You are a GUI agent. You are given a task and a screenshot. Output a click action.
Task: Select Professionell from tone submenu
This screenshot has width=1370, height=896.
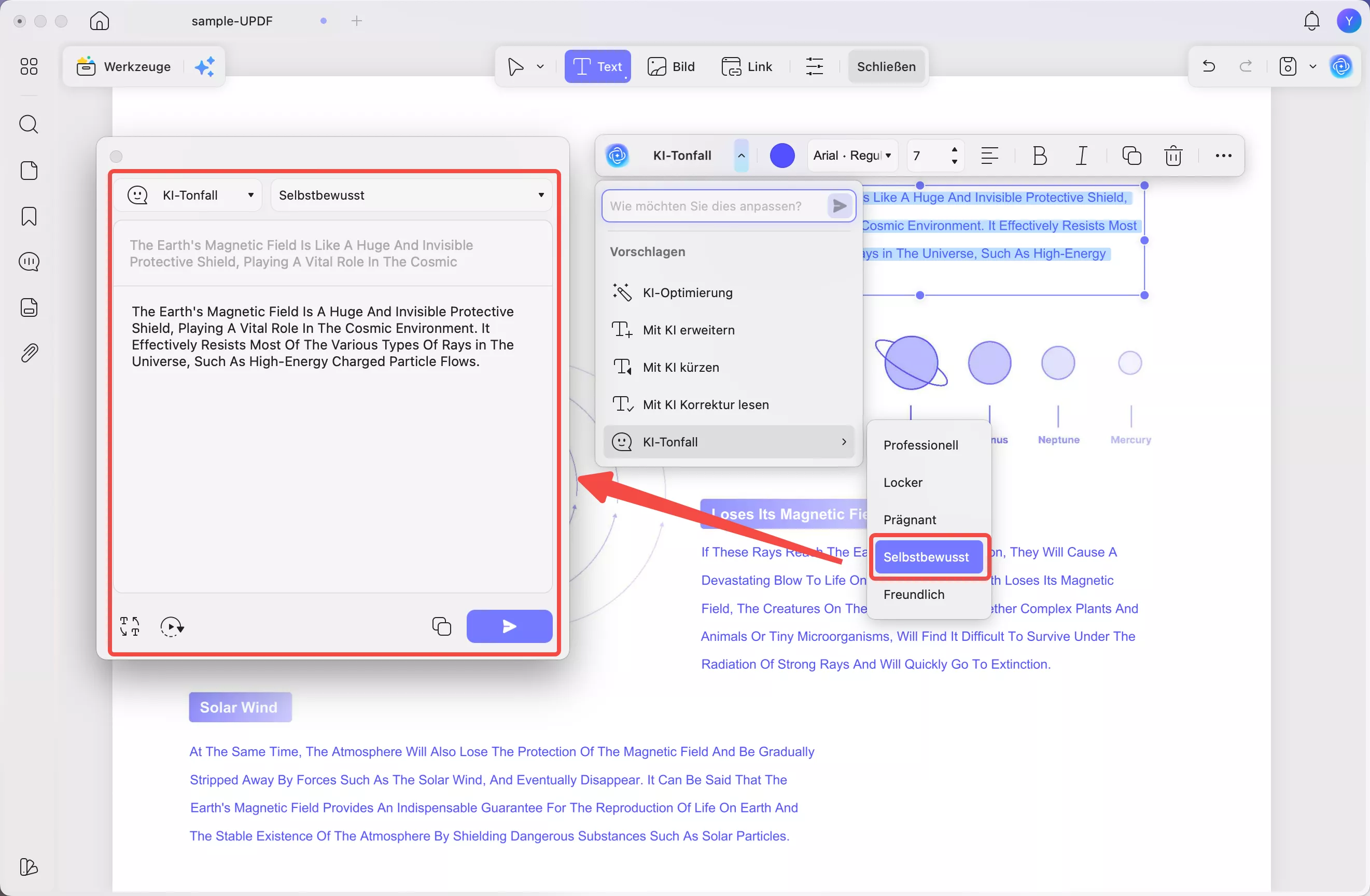point(920,445)
